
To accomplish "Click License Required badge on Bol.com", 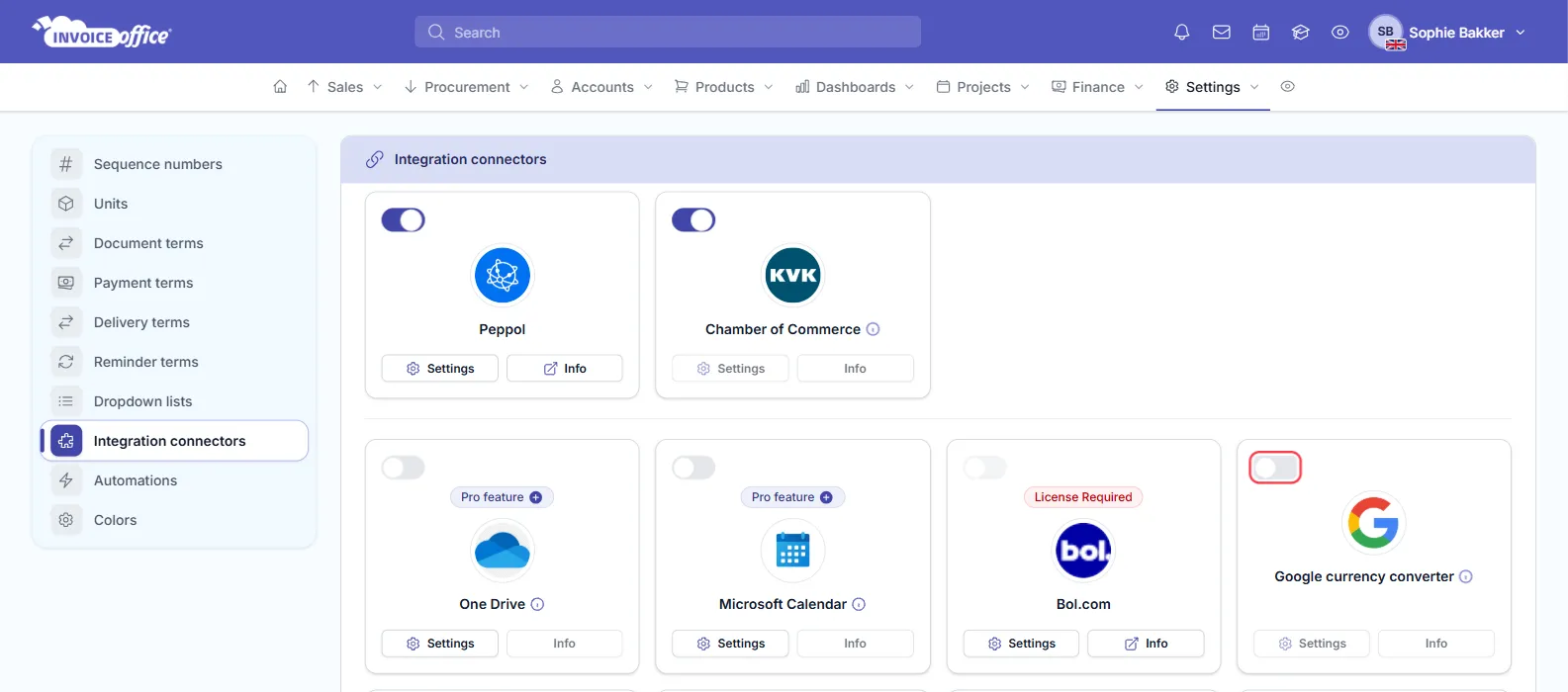I will pos(1083,497).
